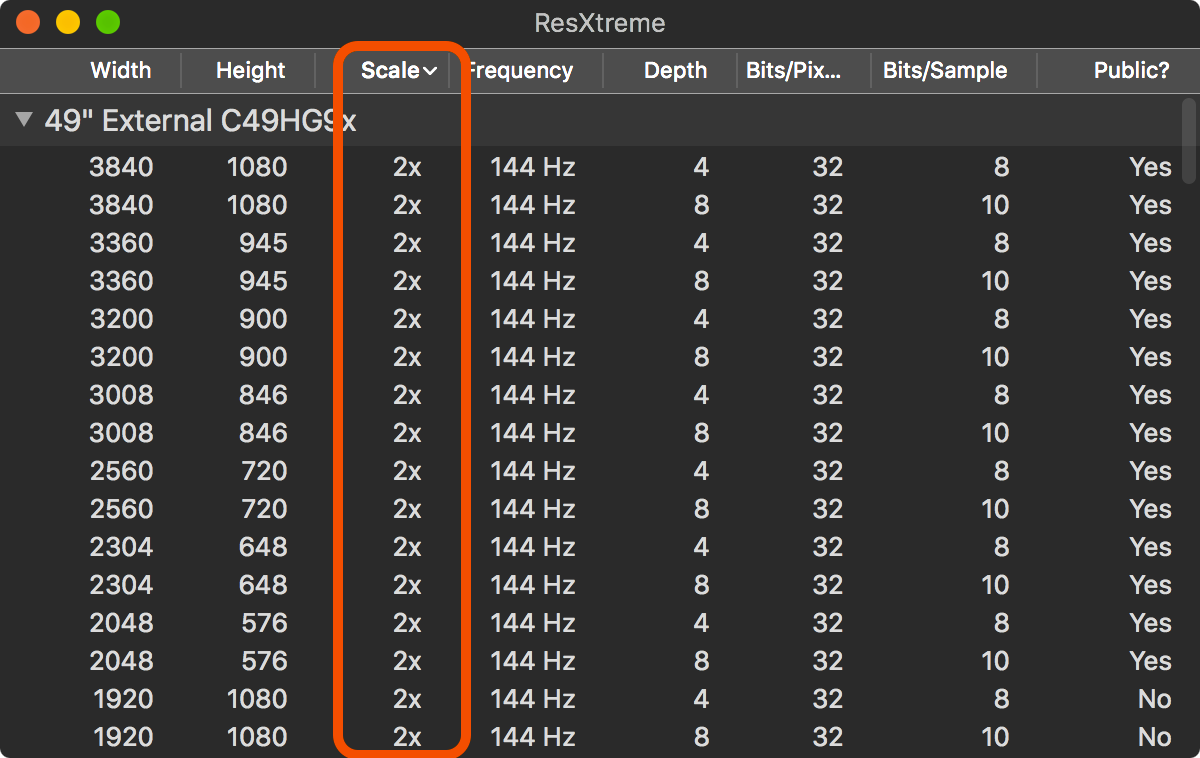Click the Frequency column header
The image size is (1200, 758).
coord(522,71)
